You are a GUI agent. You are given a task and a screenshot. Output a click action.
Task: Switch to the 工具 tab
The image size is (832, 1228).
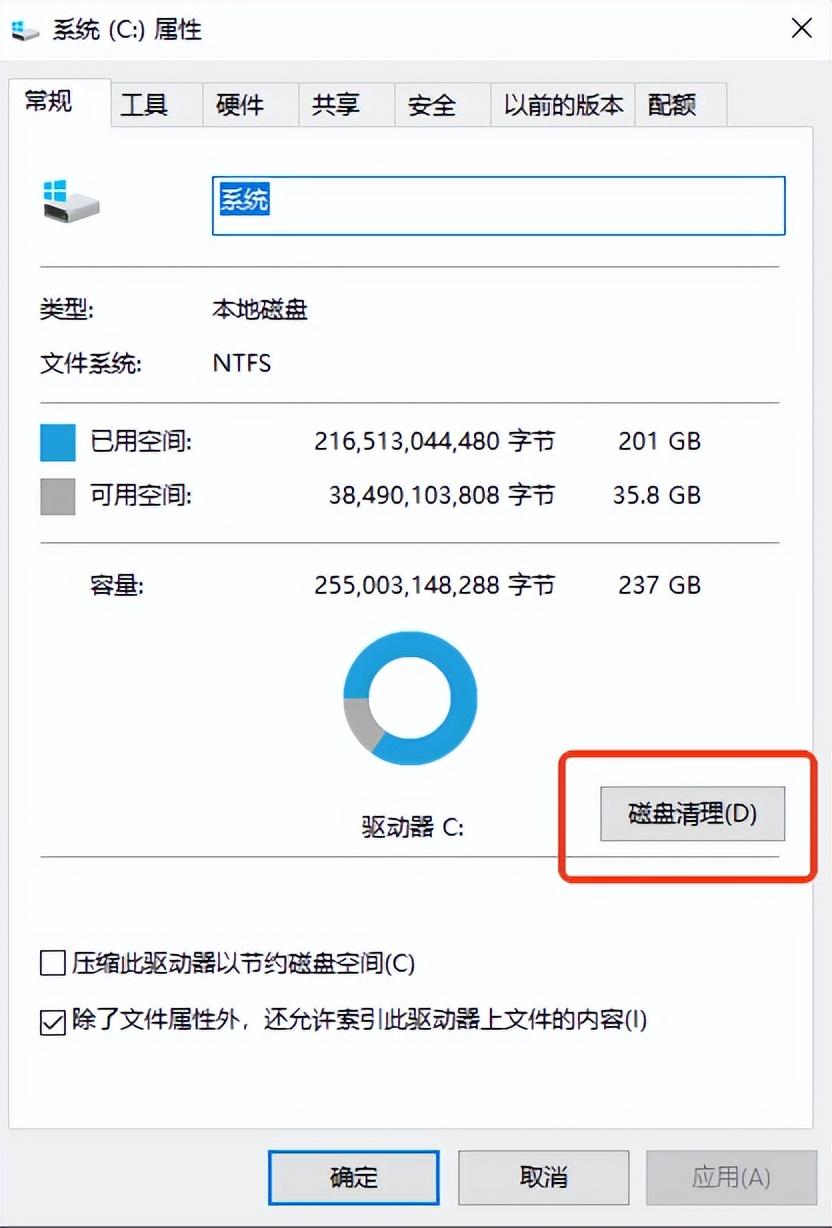tap(144, 105)
